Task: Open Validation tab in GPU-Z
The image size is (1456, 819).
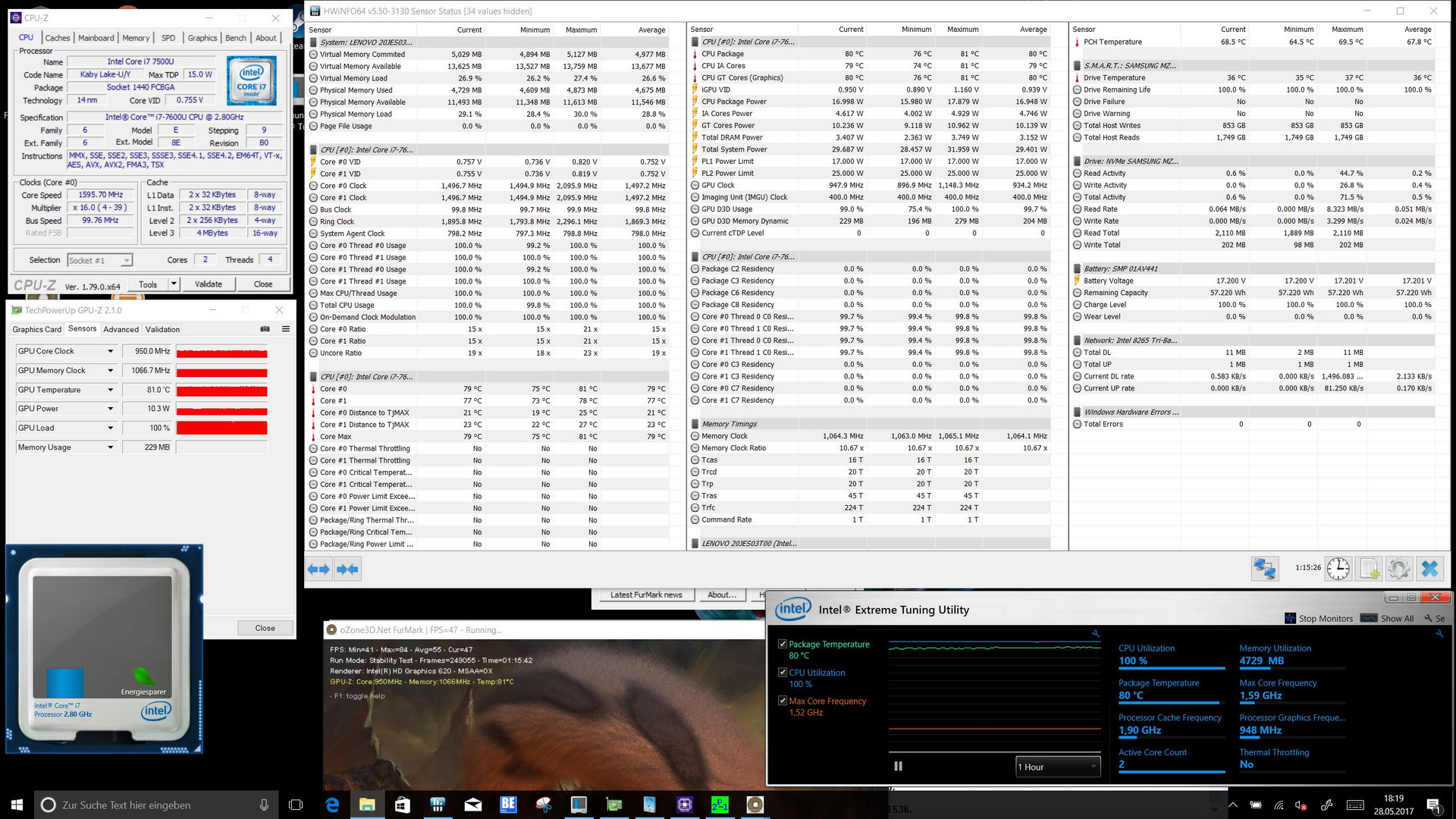Action: point(162,329)
